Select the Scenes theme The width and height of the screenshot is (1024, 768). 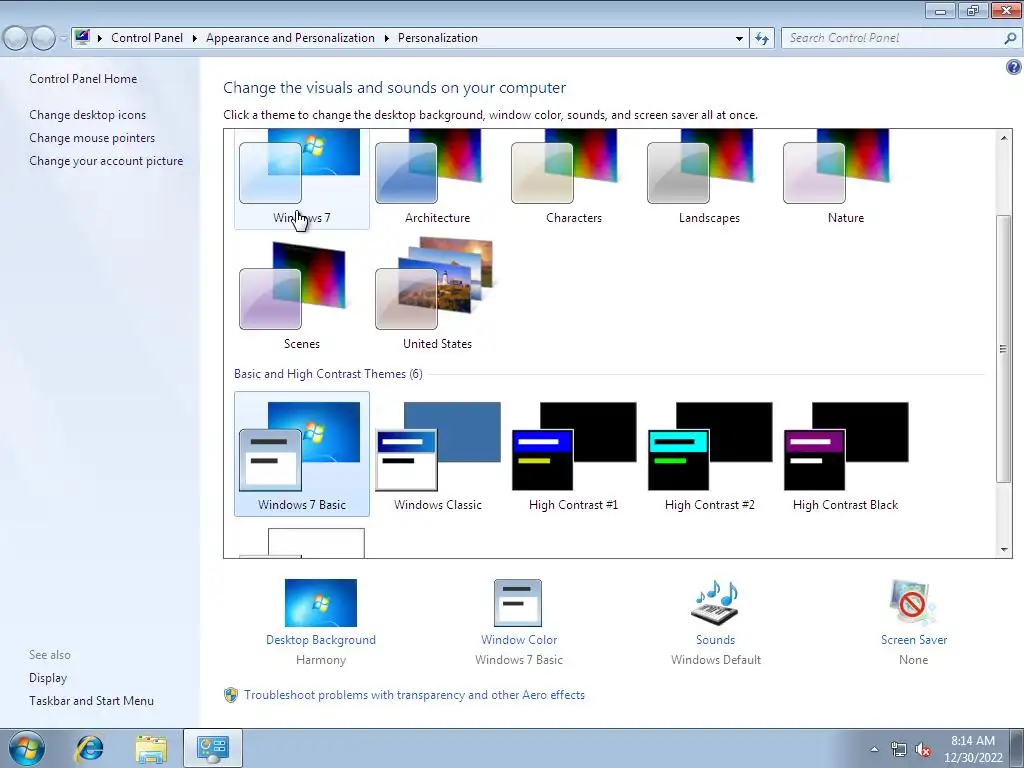click(302, 295)
